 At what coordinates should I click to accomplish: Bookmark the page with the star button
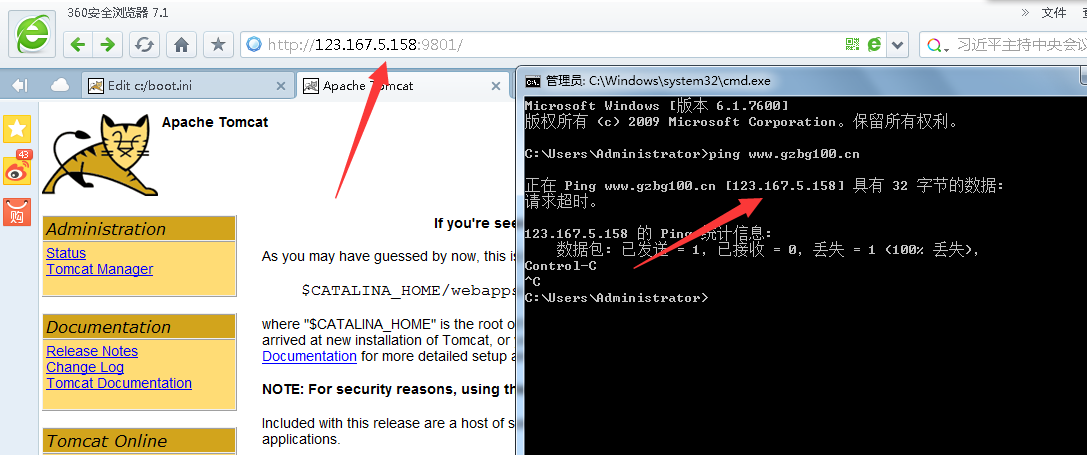pyautogui.click(x=218, y=45)
